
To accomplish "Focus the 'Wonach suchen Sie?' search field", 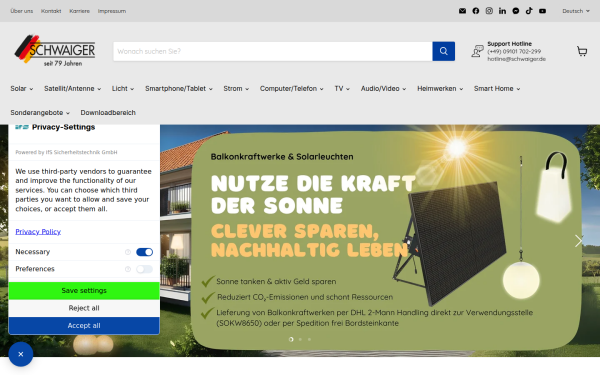I will 273,51.
